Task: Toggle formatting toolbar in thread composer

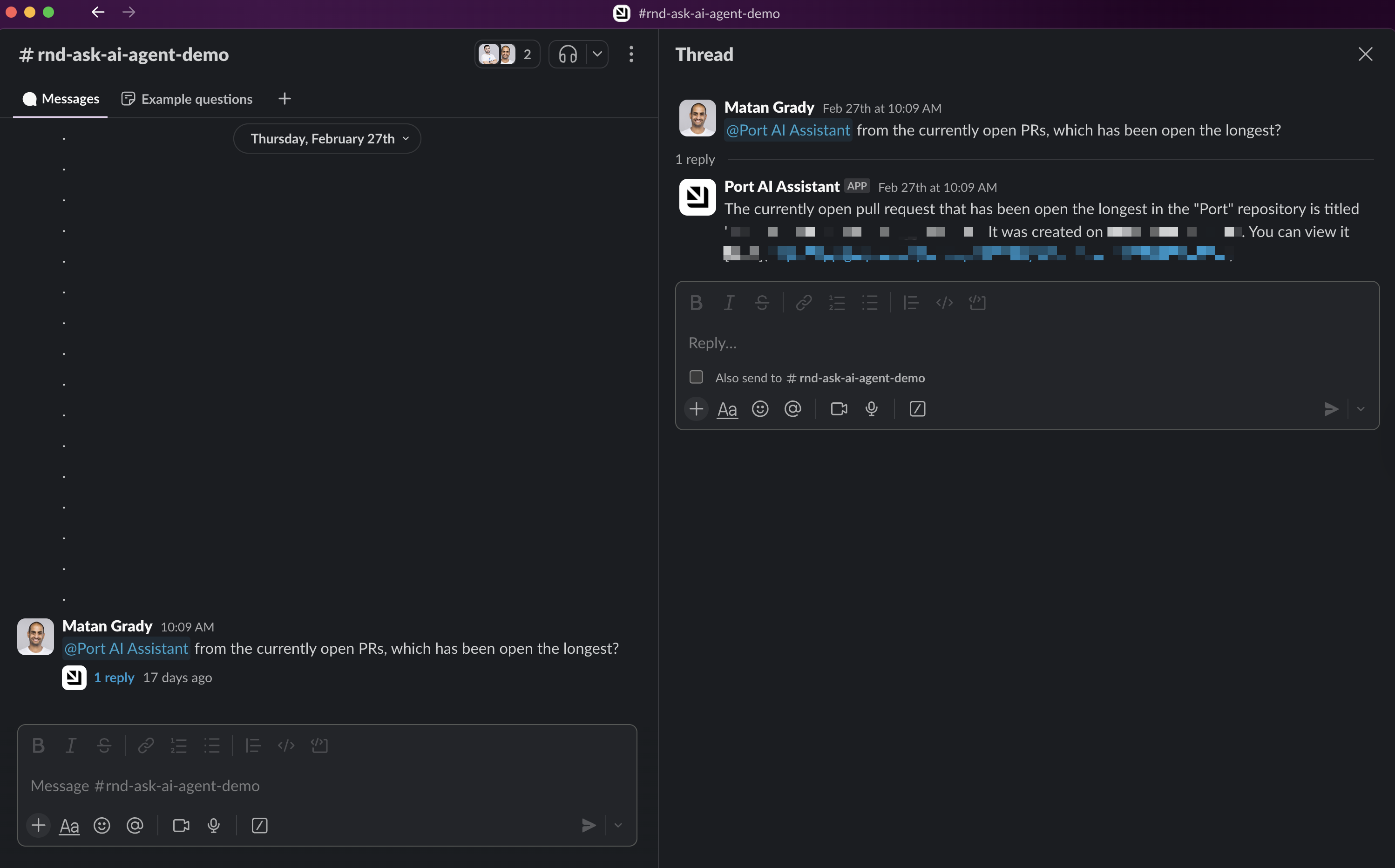Action: 727,409
